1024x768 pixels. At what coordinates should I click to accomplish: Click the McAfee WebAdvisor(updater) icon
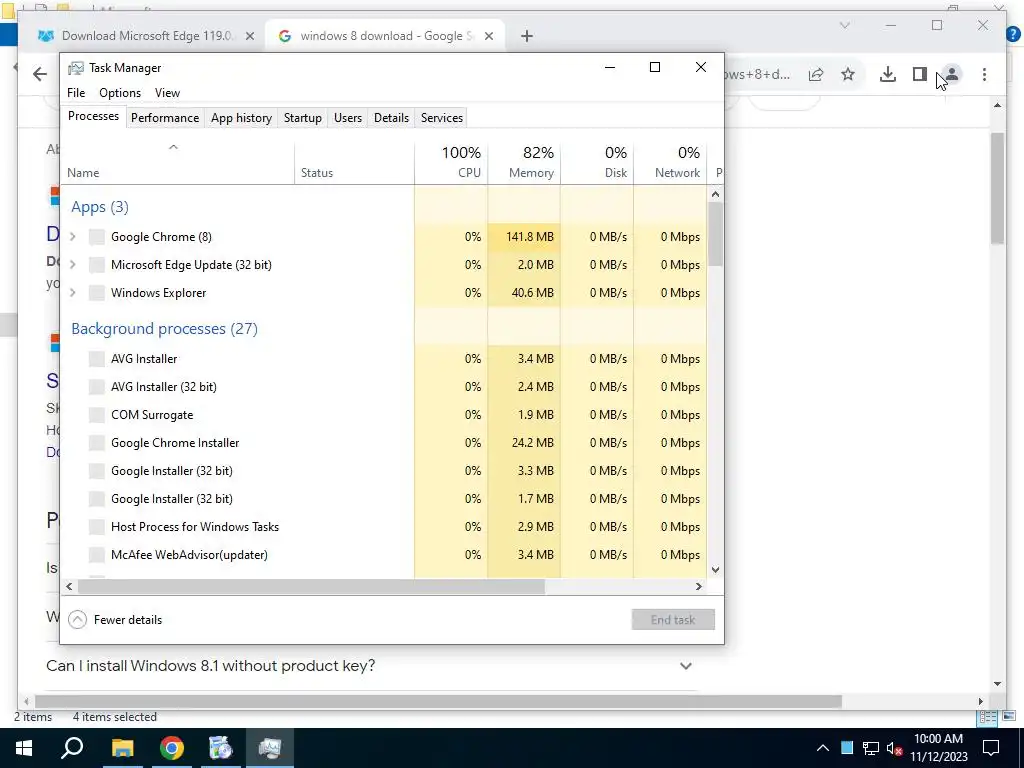click(x=97, y=555)
